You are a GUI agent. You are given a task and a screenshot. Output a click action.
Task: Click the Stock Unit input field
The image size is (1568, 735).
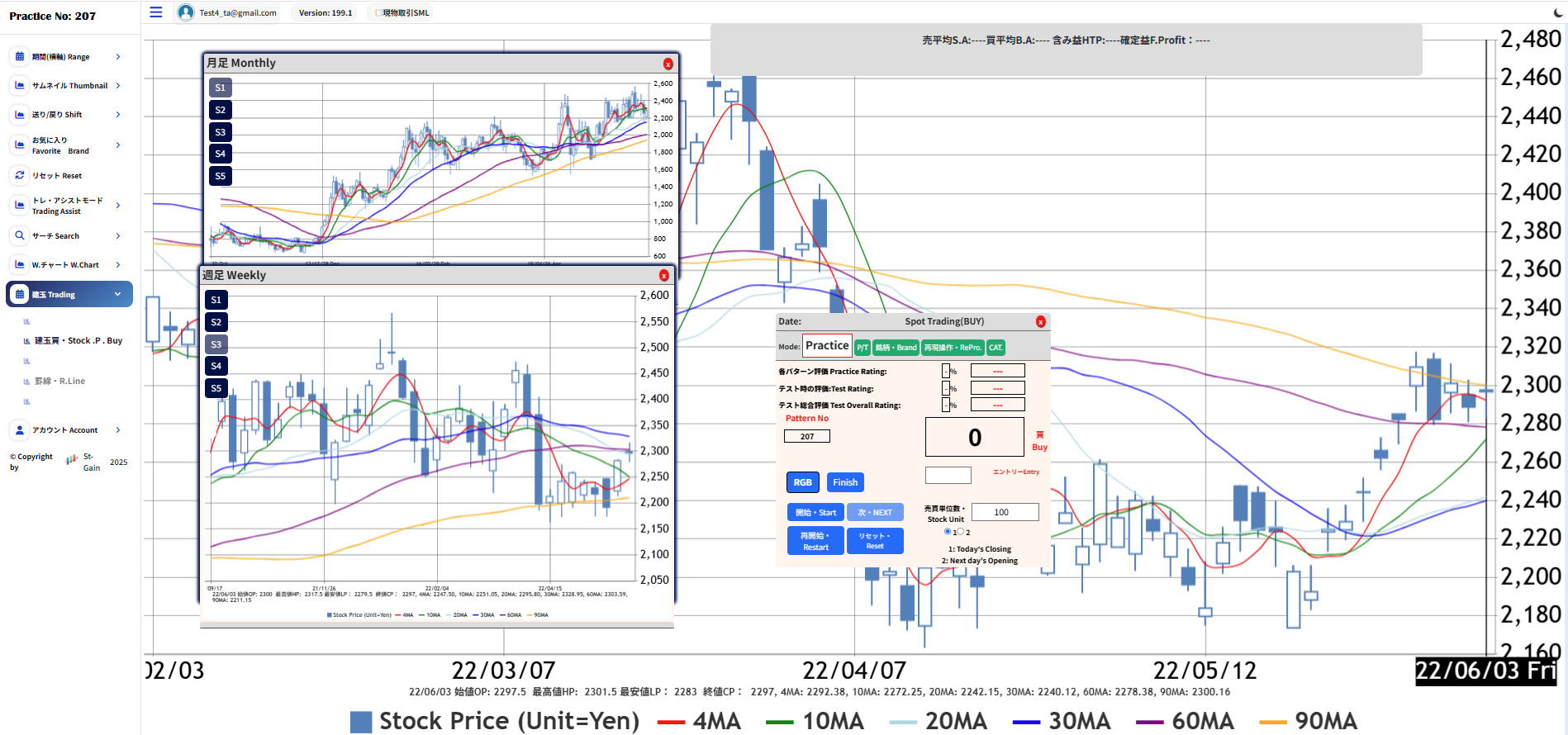(x=1005, y=512)
